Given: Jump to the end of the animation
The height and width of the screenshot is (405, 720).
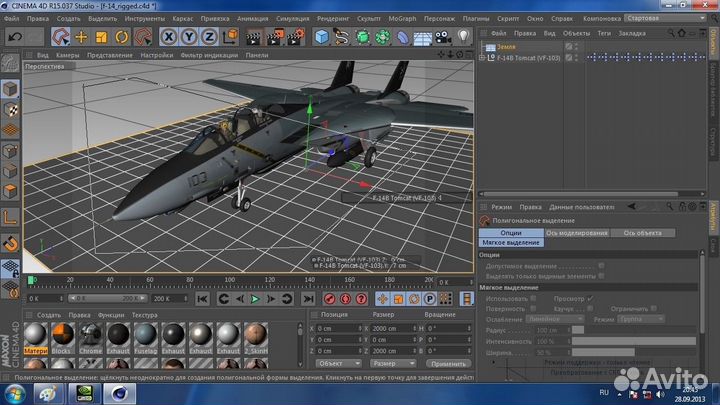Looking at the screenshot, I should tap(308, 299).
